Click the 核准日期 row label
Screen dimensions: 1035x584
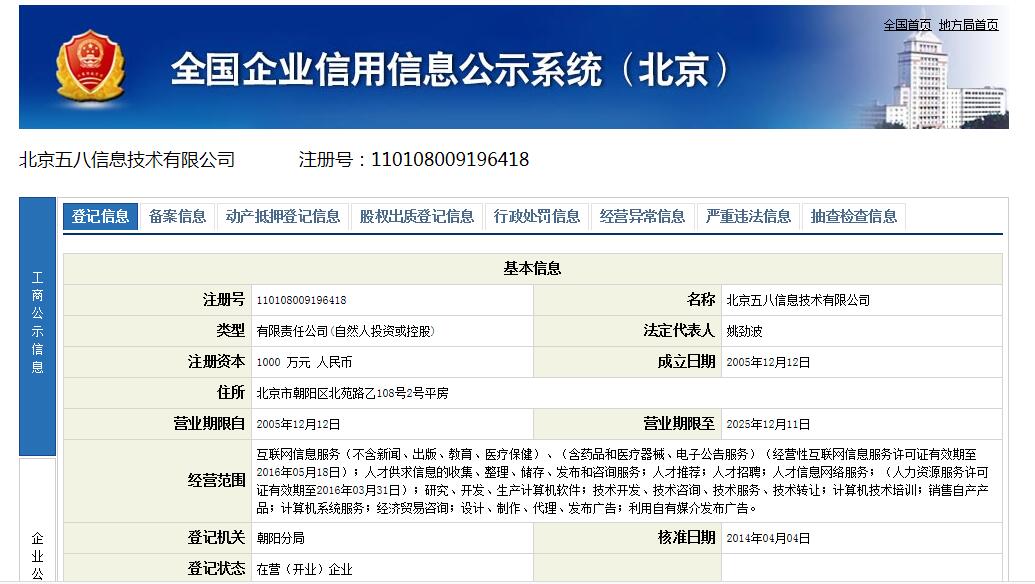(686, 538)
